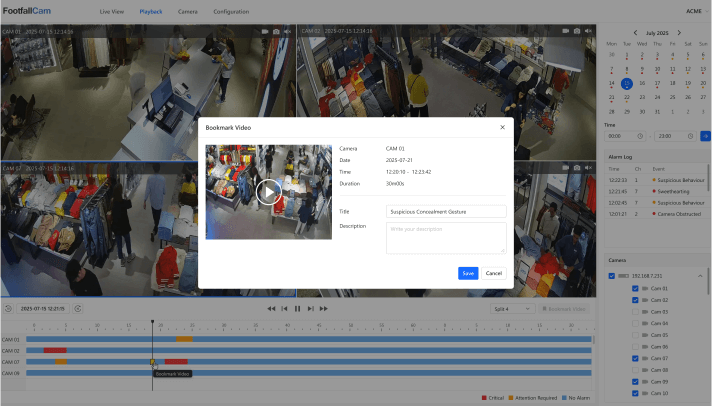Go to the Configuration tab
712x406 pixels.
231,12
